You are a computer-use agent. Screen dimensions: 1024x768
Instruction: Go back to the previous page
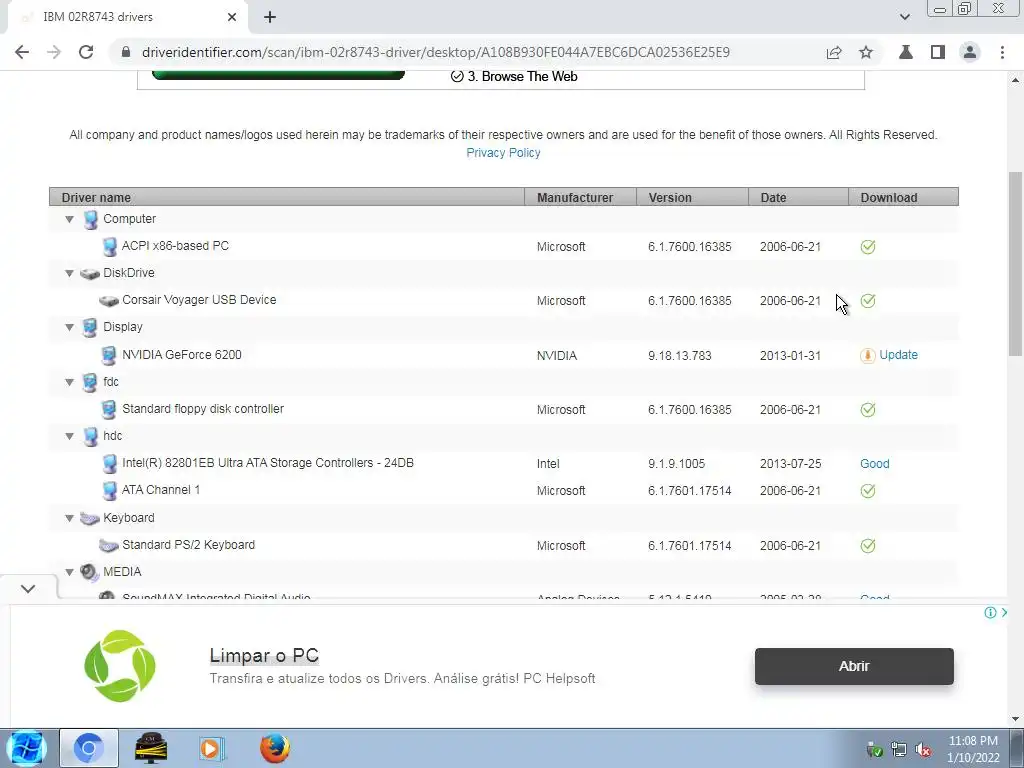tap(22, 52)
